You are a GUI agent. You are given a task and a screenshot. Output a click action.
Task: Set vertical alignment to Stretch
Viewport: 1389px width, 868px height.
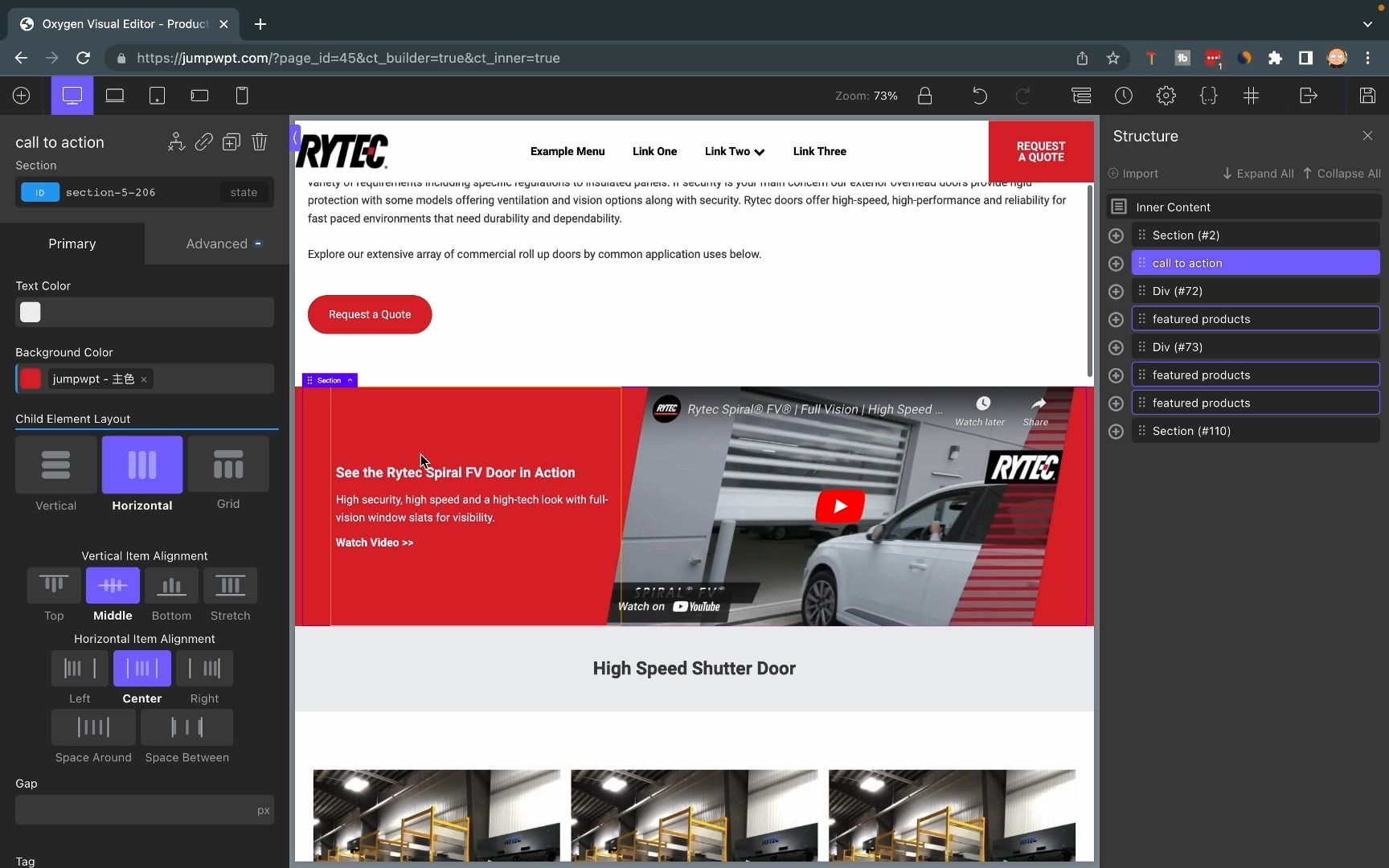point(231,585)
